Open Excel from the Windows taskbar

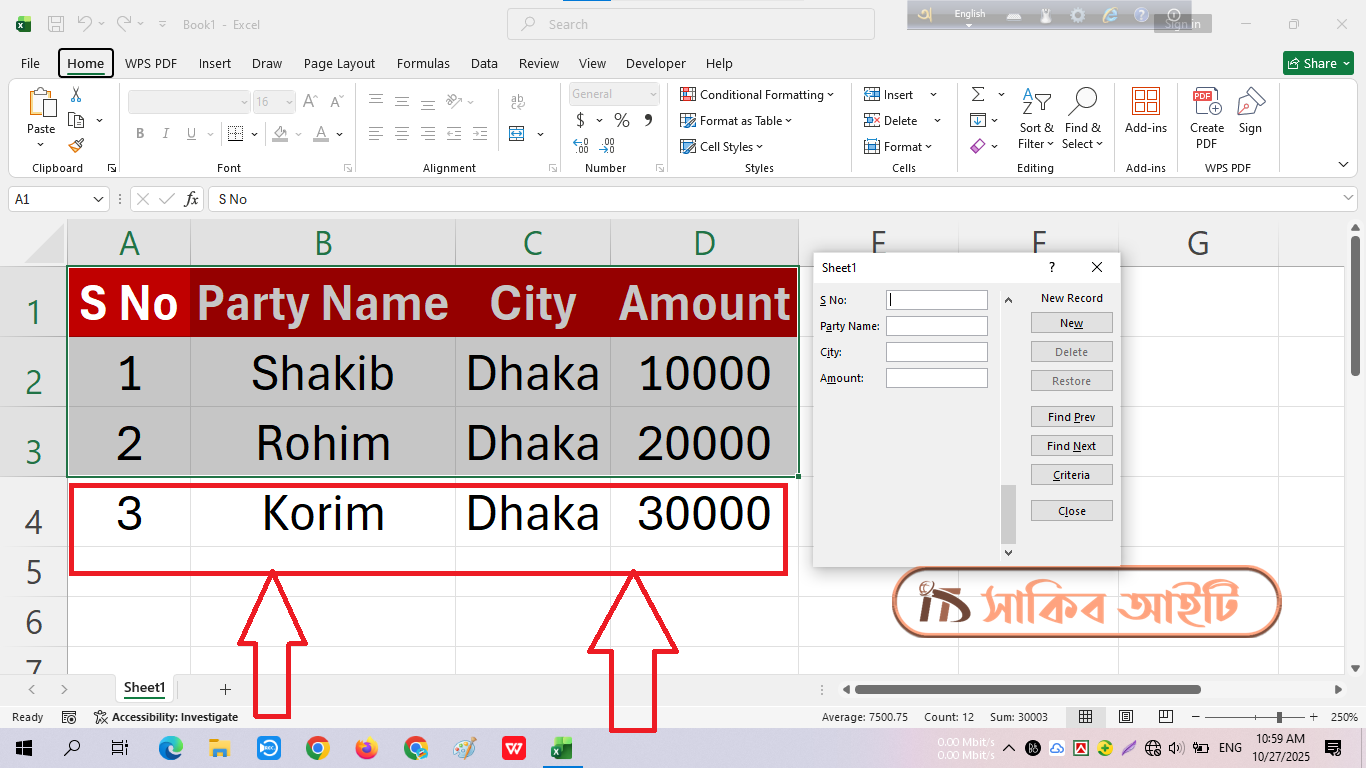tap(562, 748)
